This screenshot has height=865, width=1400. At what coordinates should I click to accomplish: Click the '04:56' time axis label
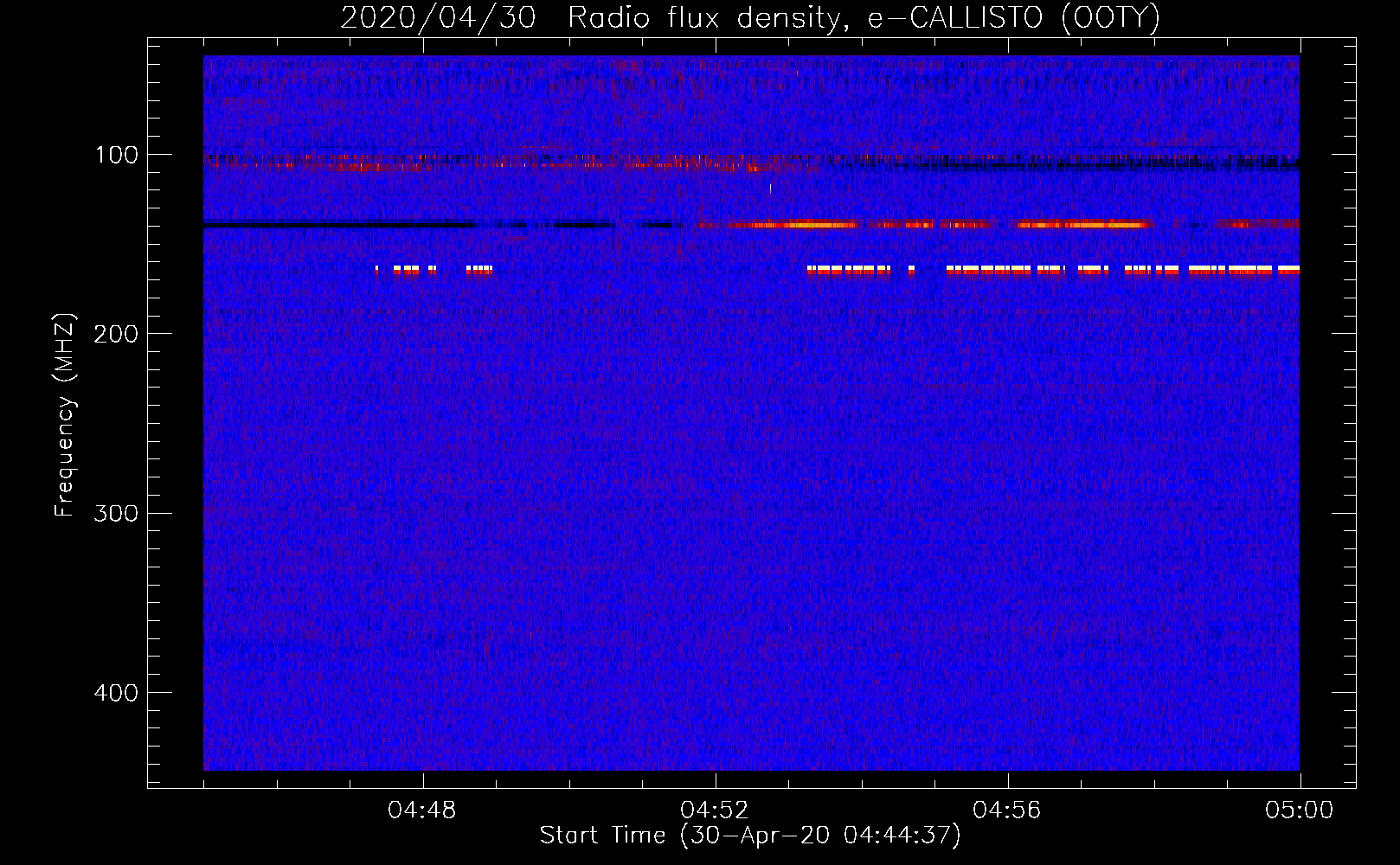click(x=1007, y=811)
